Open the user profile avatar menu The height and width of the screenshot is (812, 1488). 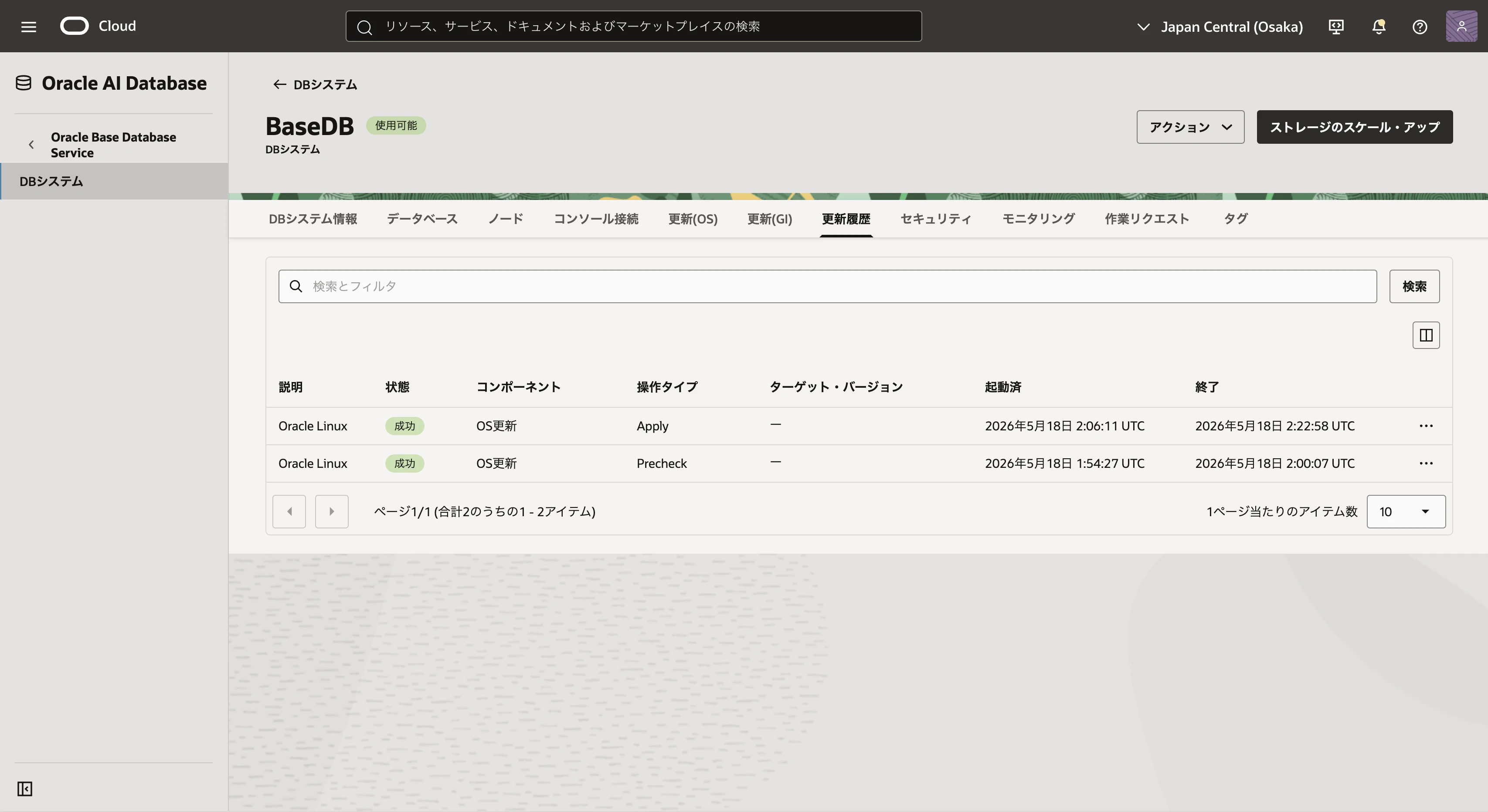(x=1461, y=26)
